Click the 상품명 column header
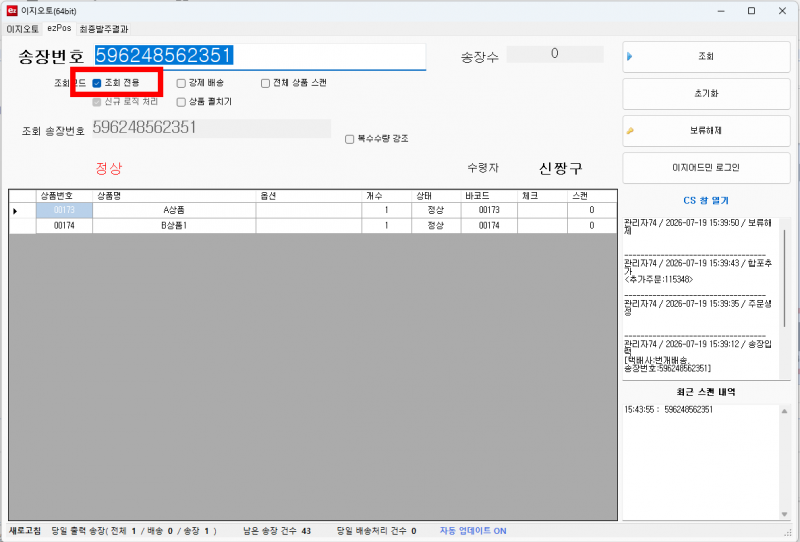Image resolution: width=800 pixels, height=542 pixels. tap(174, 196)
